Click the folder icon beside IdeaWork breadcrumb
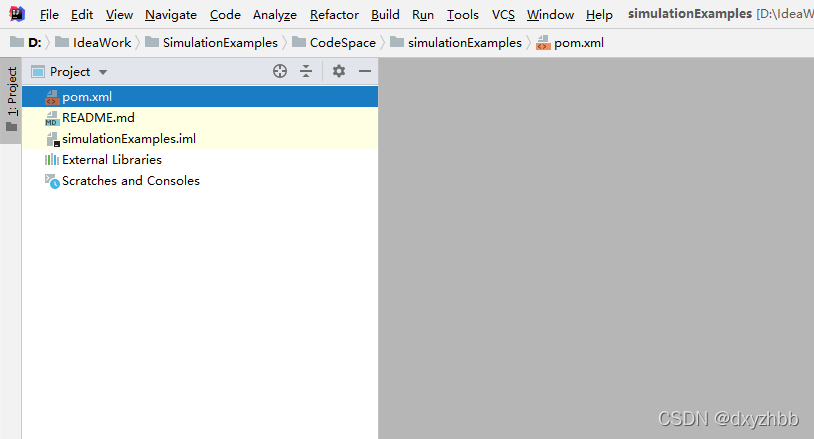 (x=62, y=42)
